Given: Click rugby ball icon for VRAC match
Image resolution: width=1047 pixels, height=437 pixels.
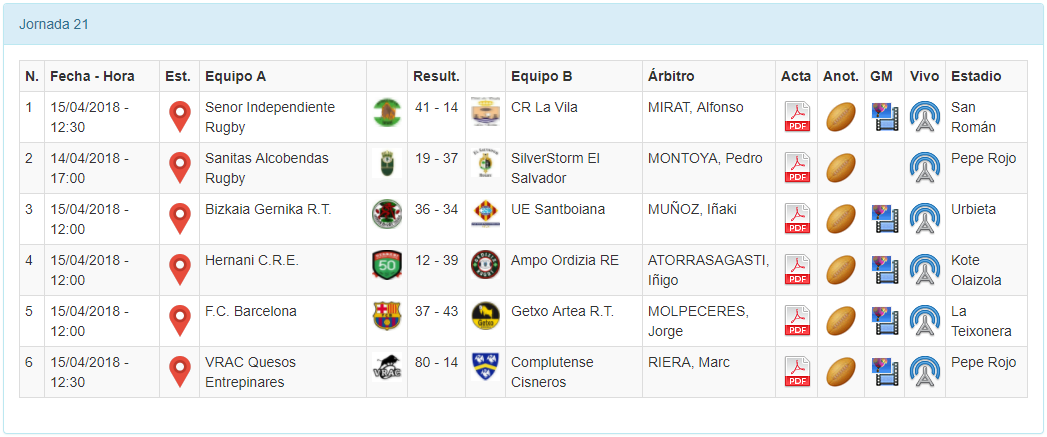Looking at the screenshot, I should (x=840, y=372).
